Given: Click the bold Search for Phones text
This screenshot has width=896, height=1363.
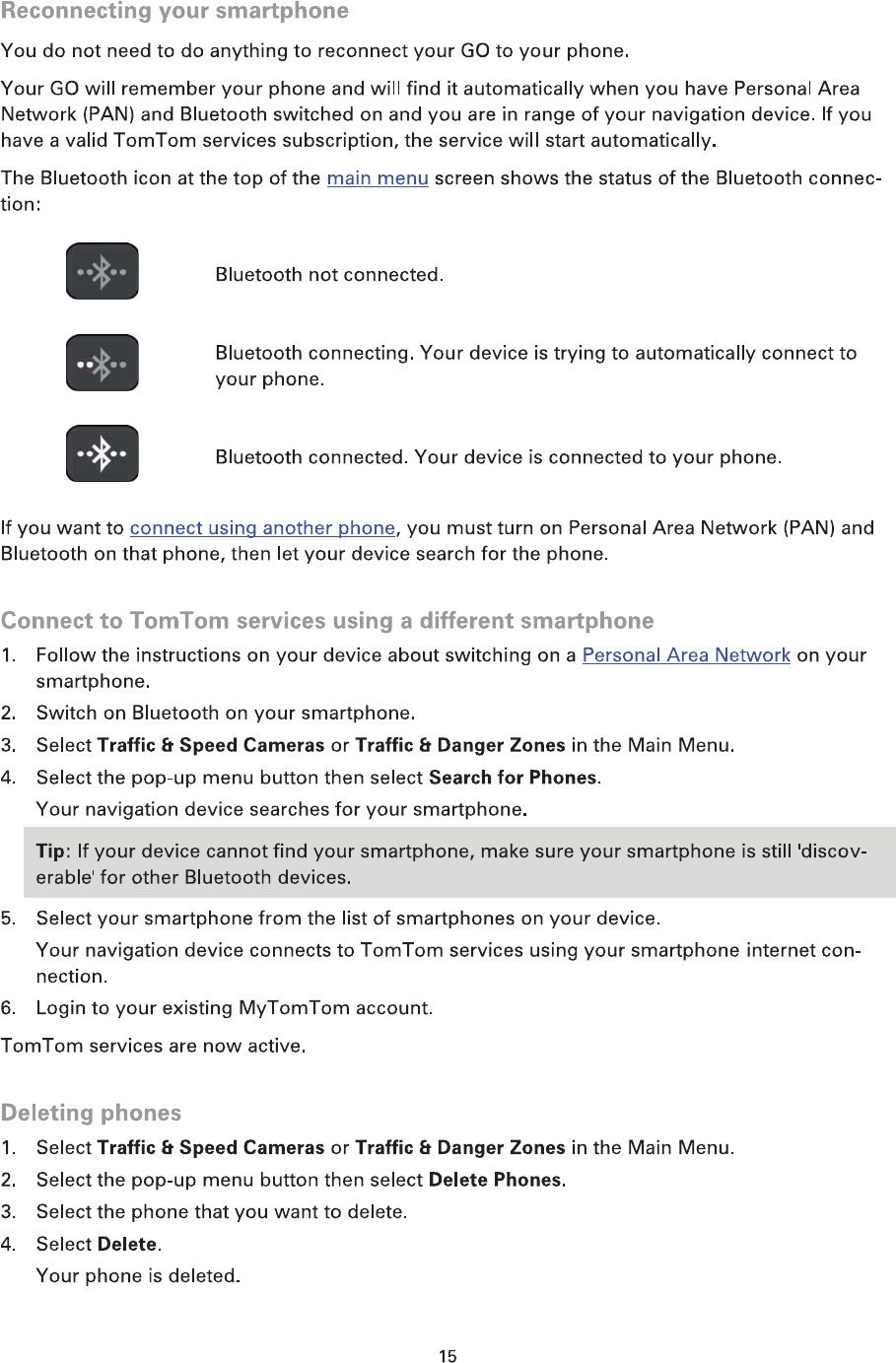Looking at the screenshot, I should [513, 778].
